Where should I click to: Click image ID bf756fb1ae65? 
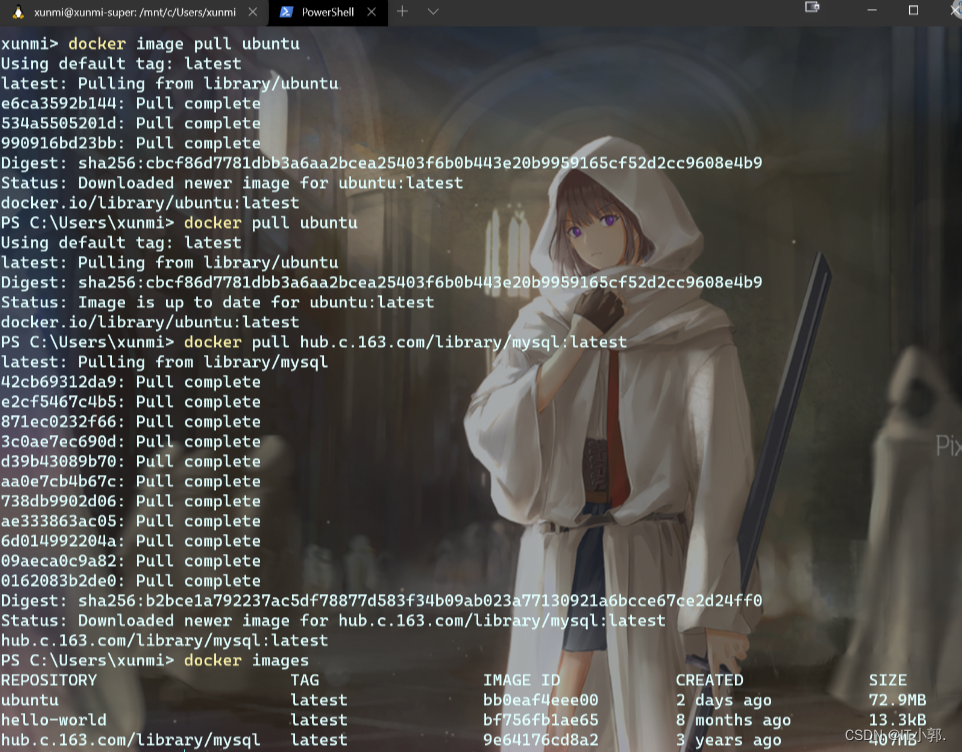(x=541, y=719)
